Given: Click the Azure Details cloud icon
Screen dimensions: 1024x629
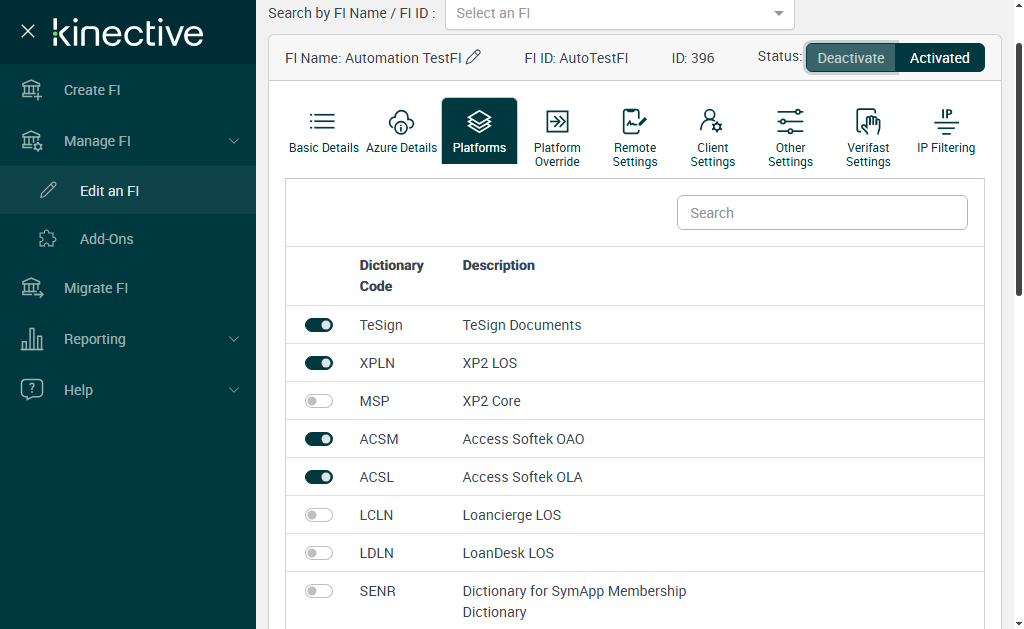Looking at the screenshot, I should (401, 122).
